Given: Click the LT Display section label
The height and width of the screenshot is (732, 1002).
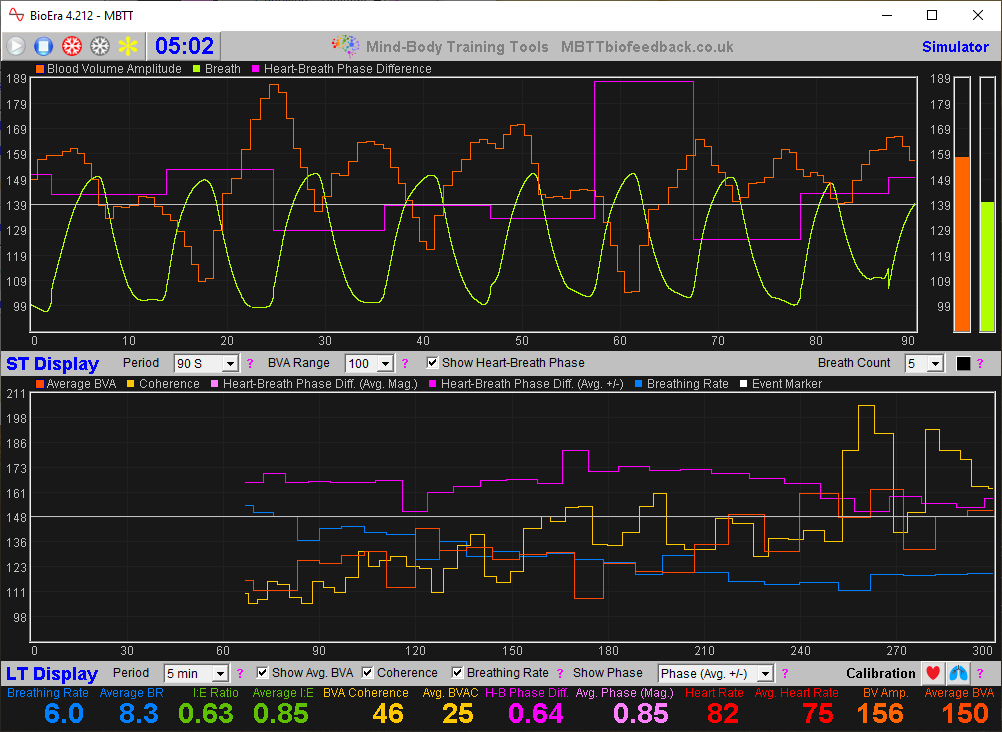Looking at the screenshot, I should [52, 673].
